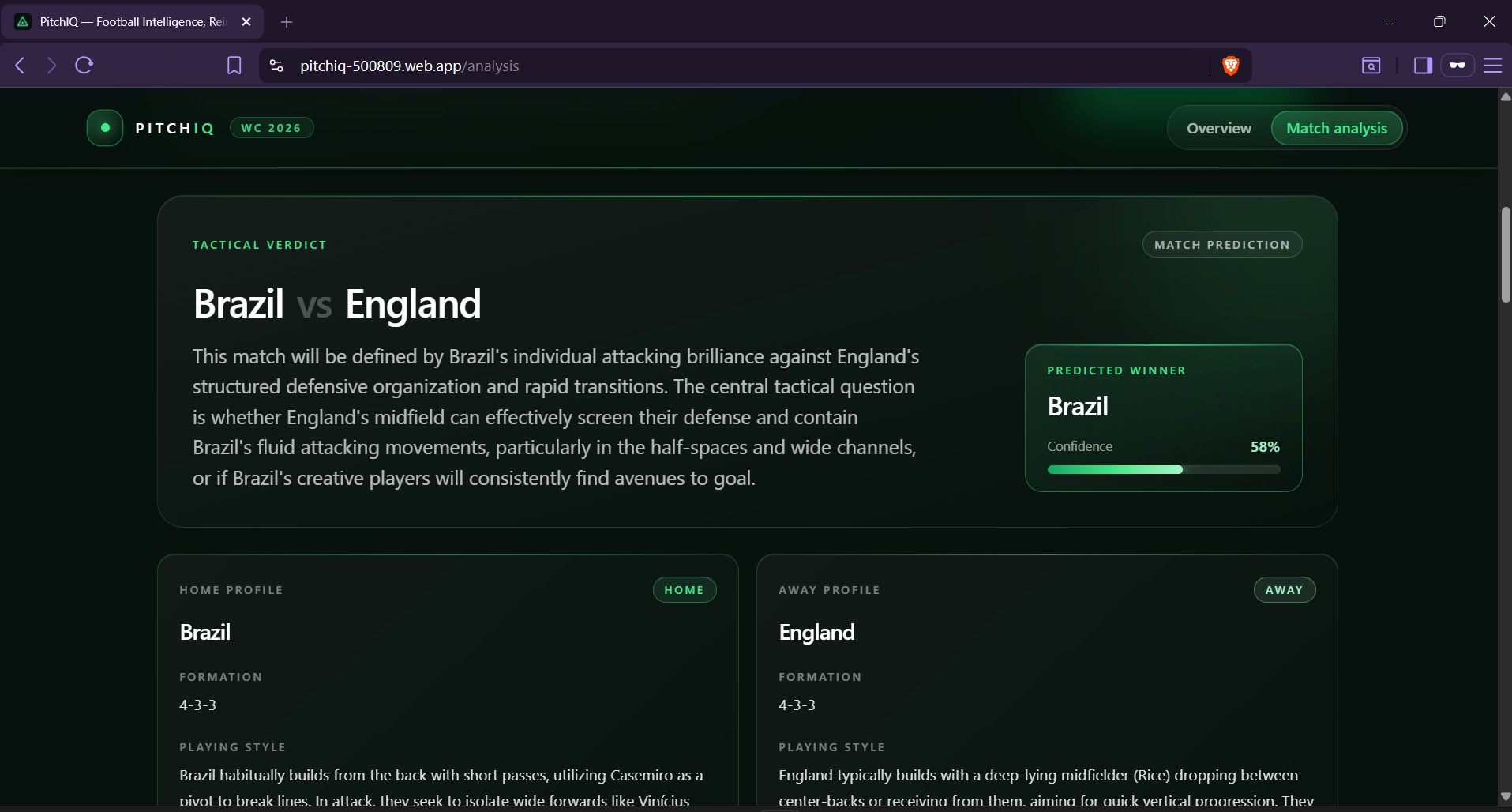Click the browser forward arrow
1512x812 pixels.
coord(51,66)
